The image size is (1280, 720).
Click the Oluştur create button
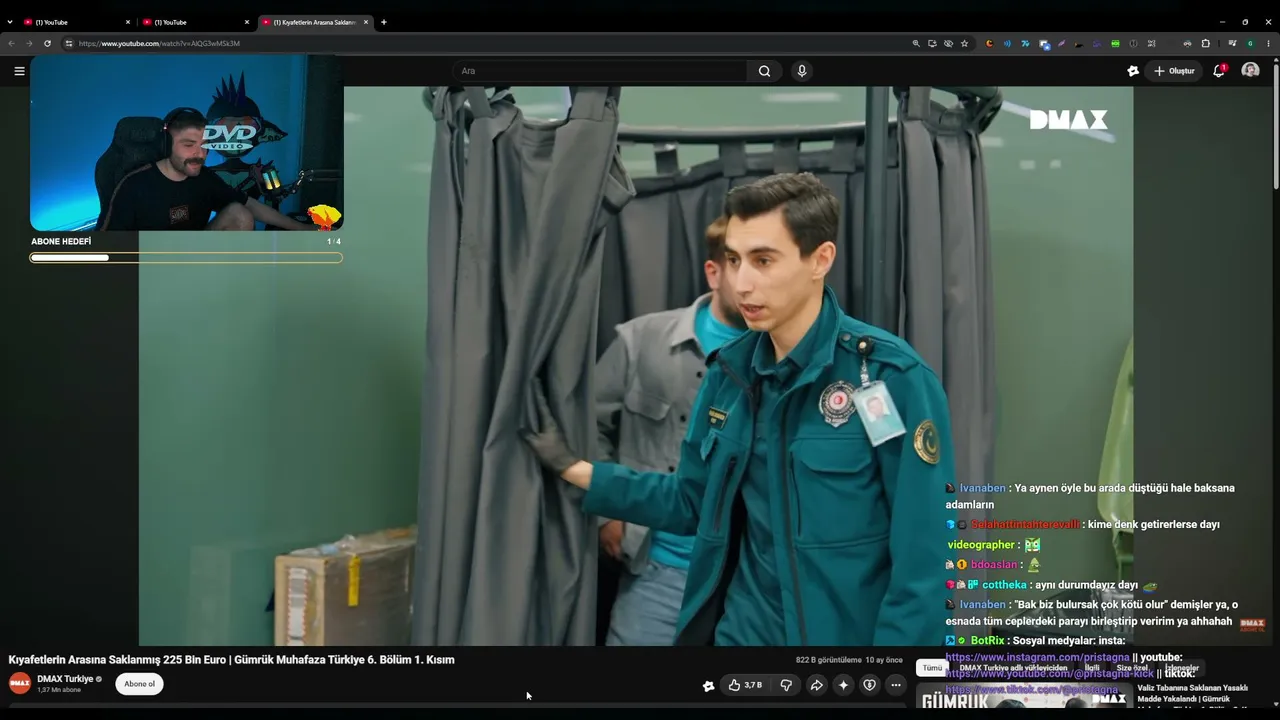pos(1175,71)
